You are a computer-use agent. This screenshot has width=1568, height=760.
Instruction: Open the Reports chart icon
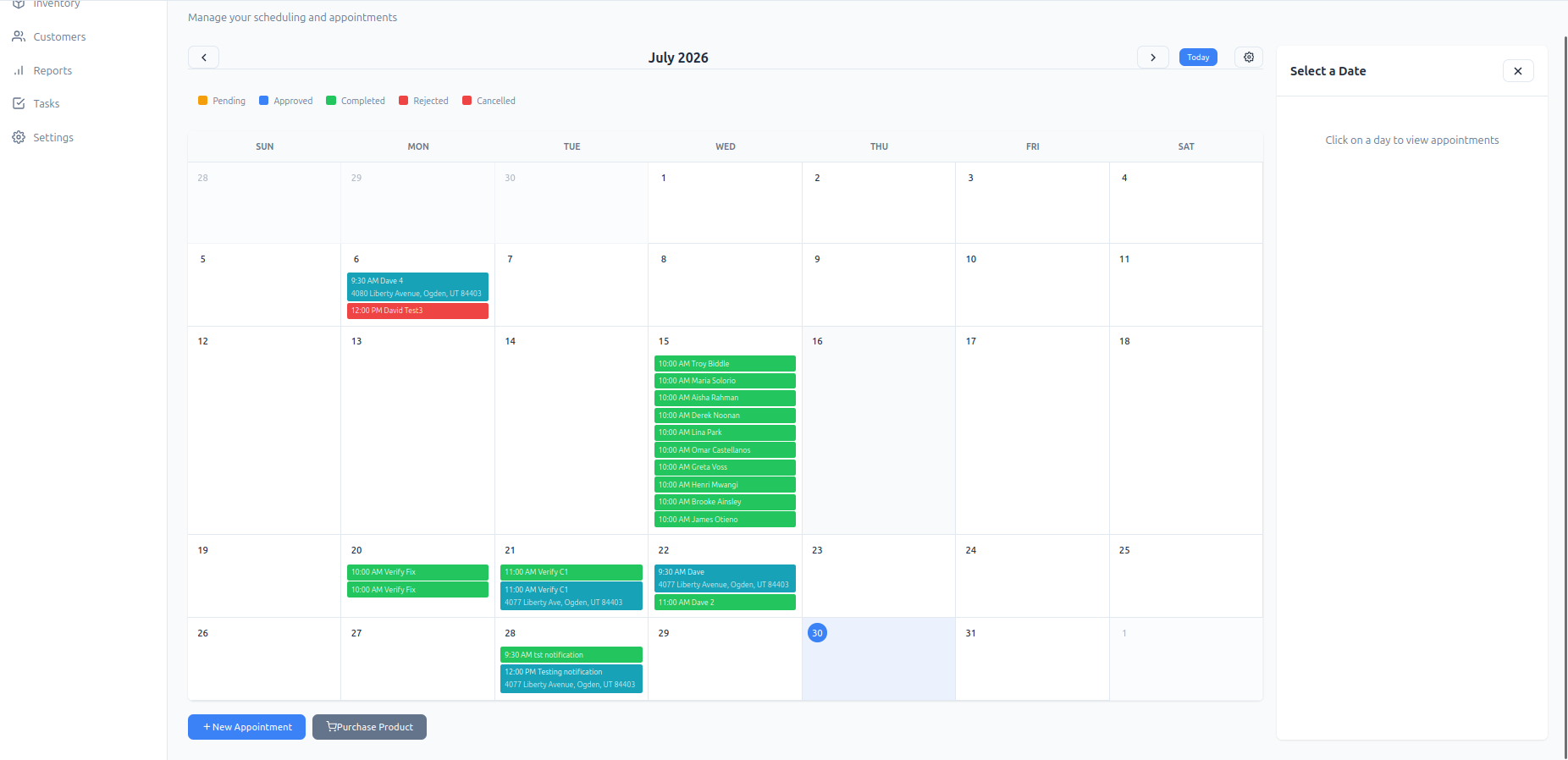point(19,70)
